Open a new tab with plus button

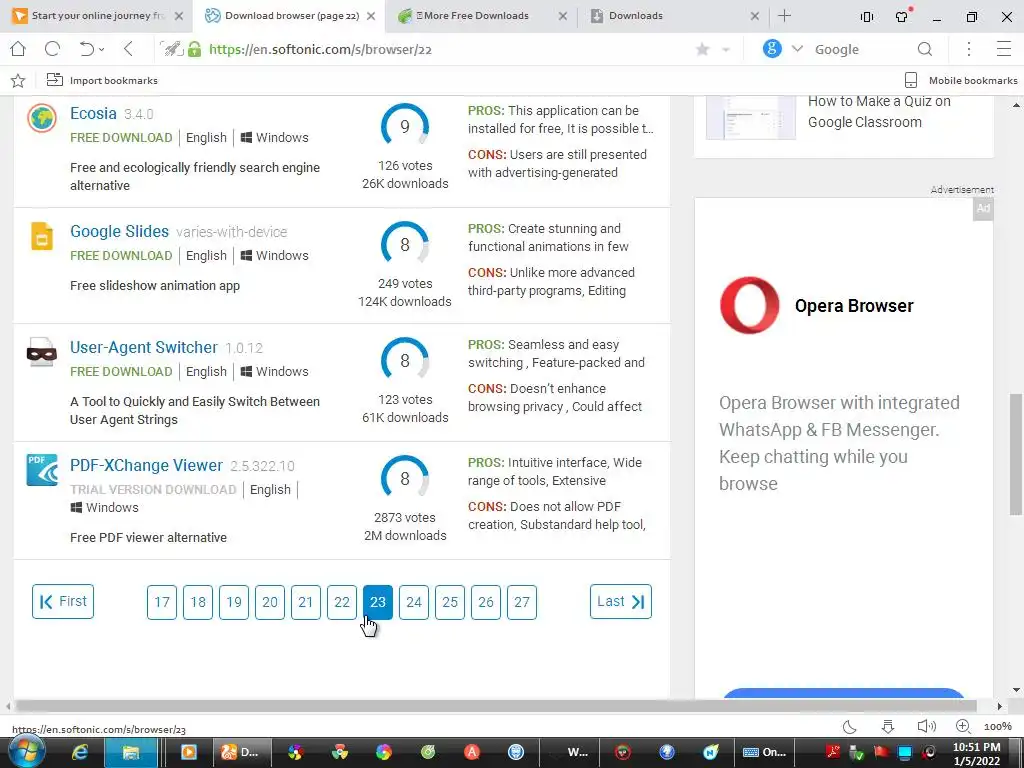tap(785, 16)
